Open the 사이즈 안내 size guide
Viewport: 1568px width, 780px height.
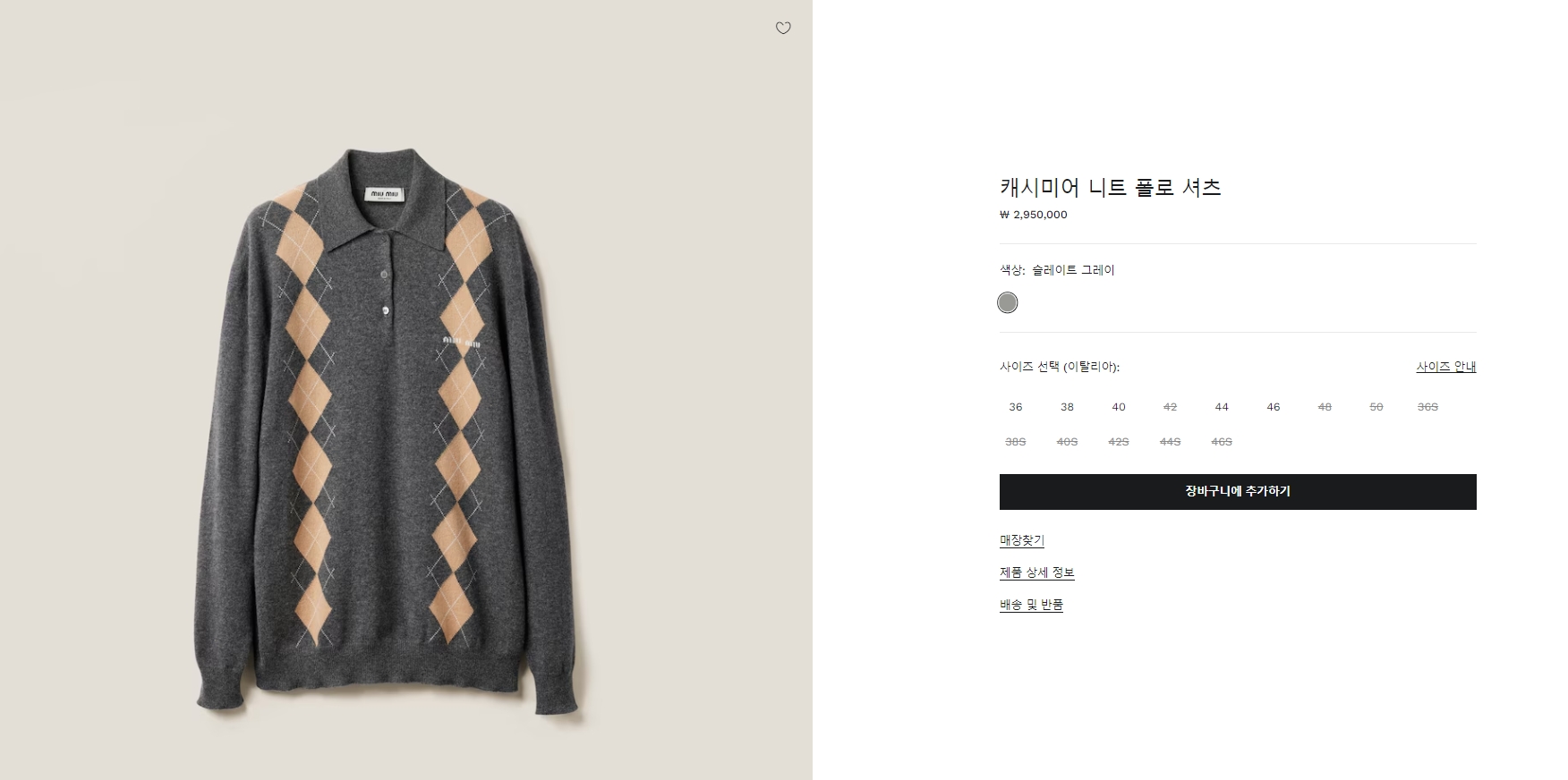[x=1445, y=367]
